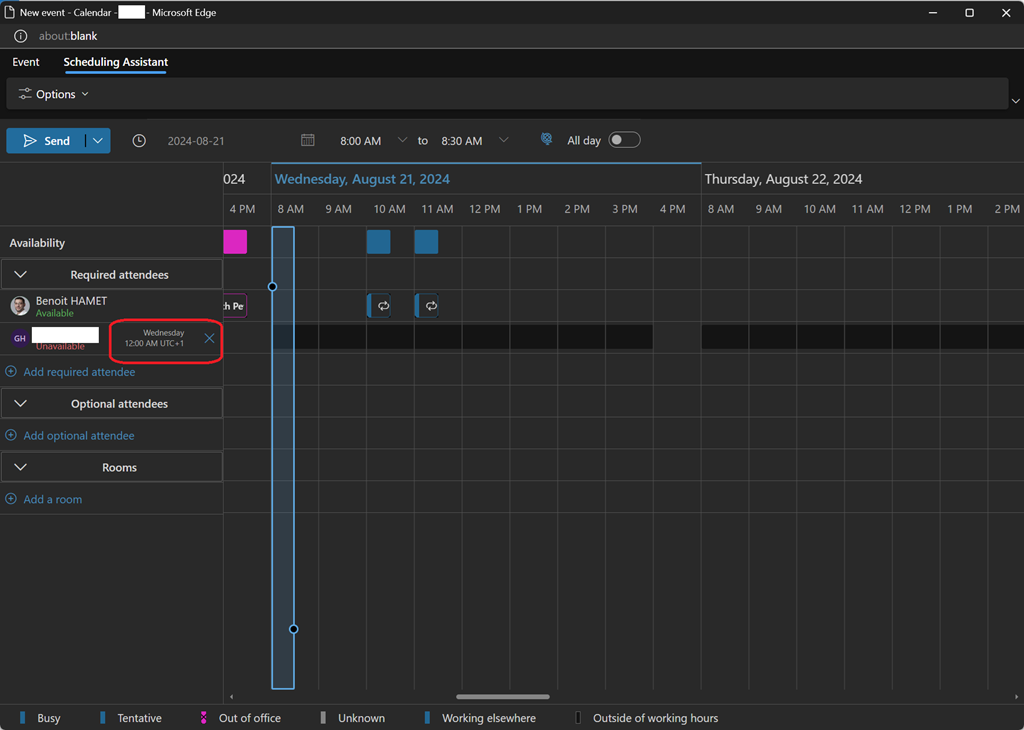The image size is (1024, 730).
Task: Click the clock icon beside the date
Action: pos(139,141)
